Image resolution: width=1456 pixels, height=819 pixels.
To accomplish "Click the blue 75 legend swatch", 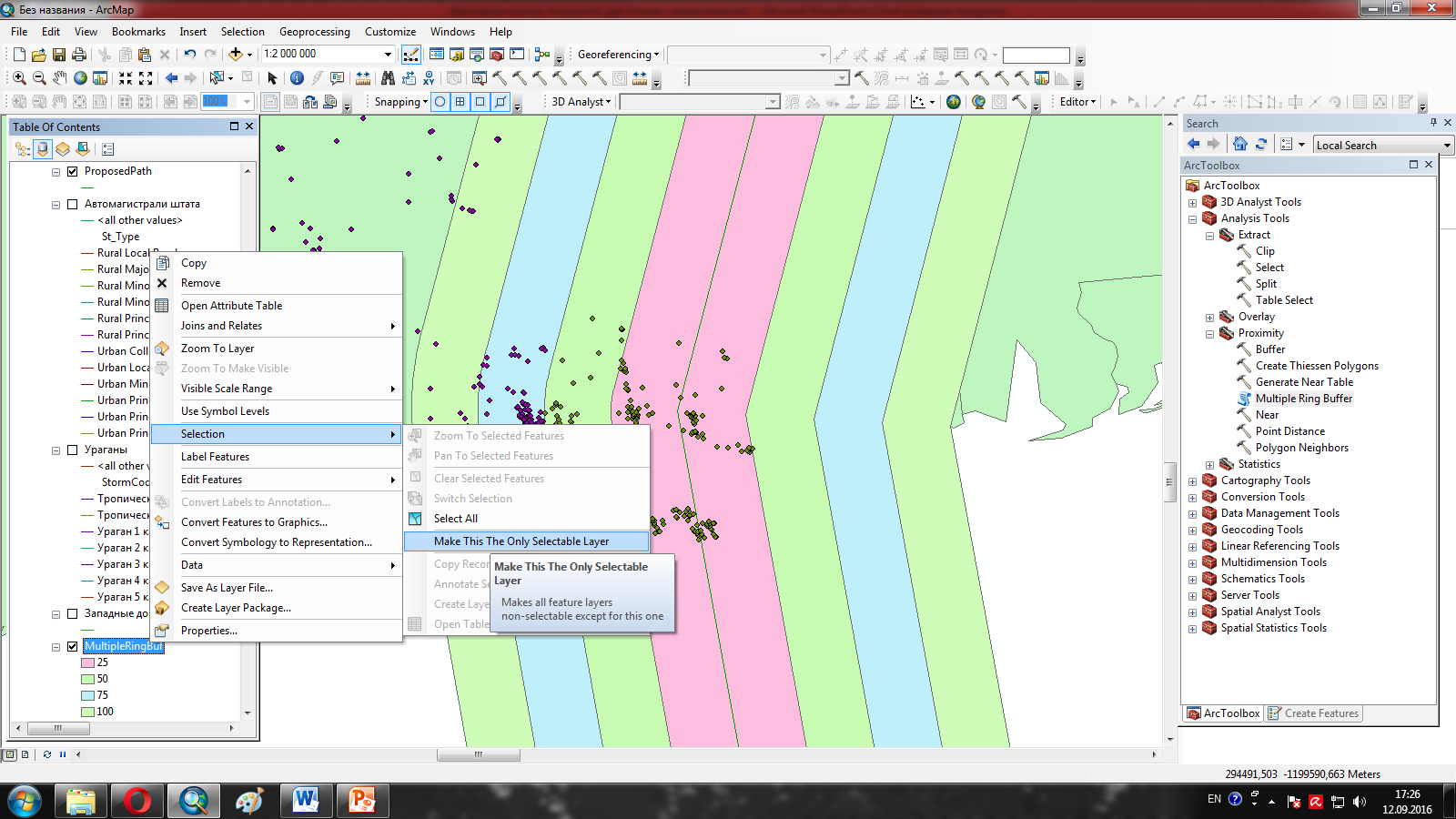I will [x=88, y=695].
